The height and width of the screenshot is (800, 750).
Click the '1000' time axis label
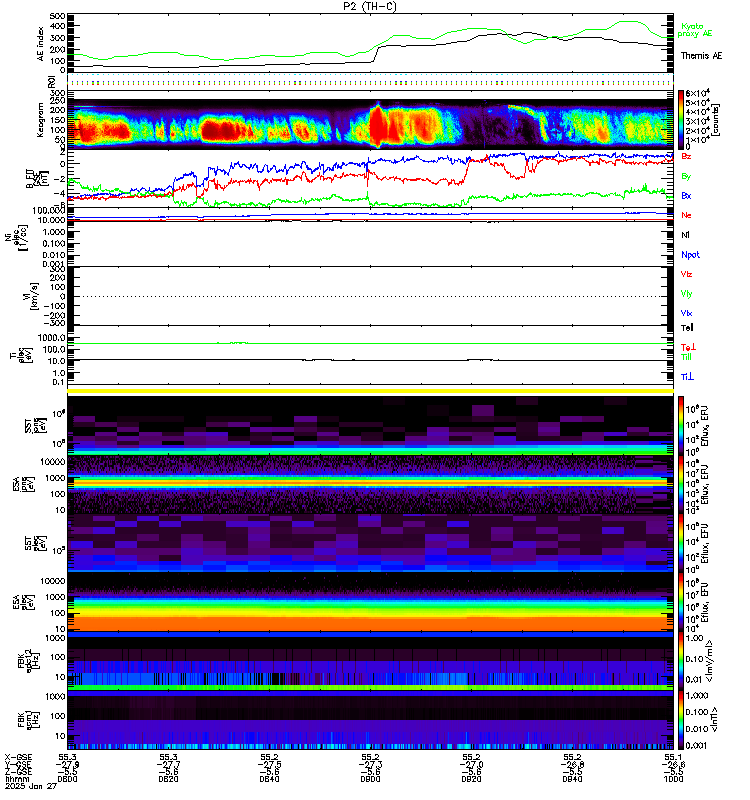point(673,779)
